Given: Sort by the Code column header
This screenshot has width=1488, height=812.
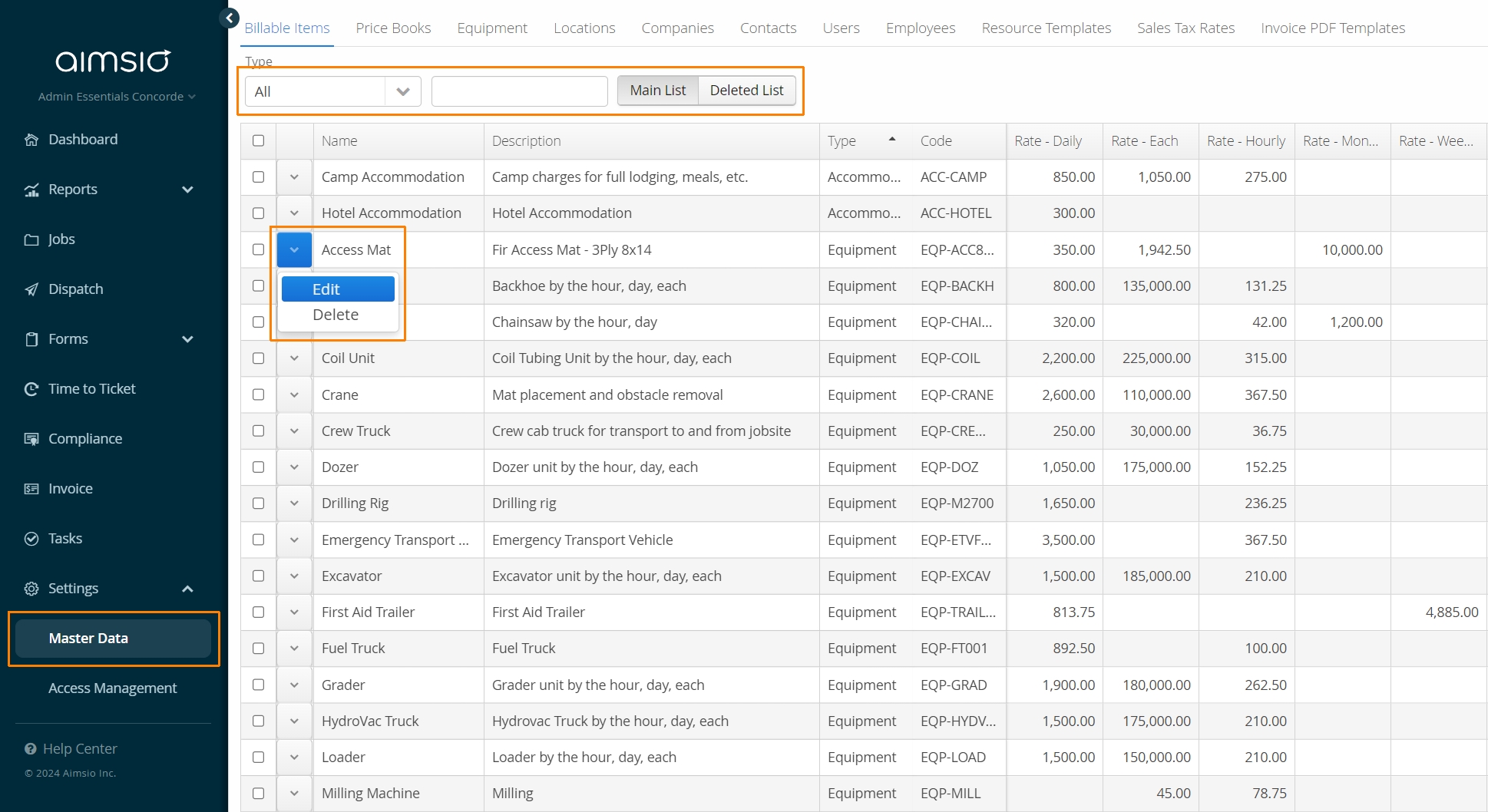Looking at the screenshot, I should tap(959, 140).
